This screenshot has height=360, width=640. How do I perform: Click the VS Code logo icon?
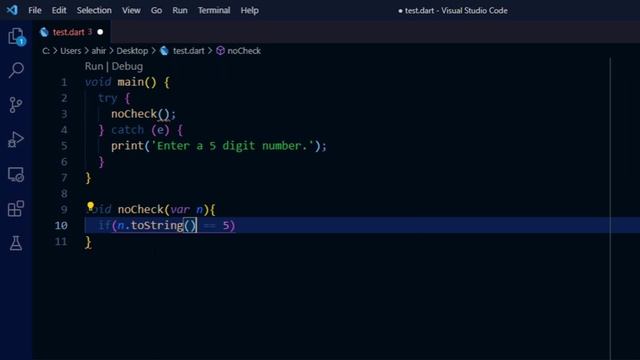12,10
